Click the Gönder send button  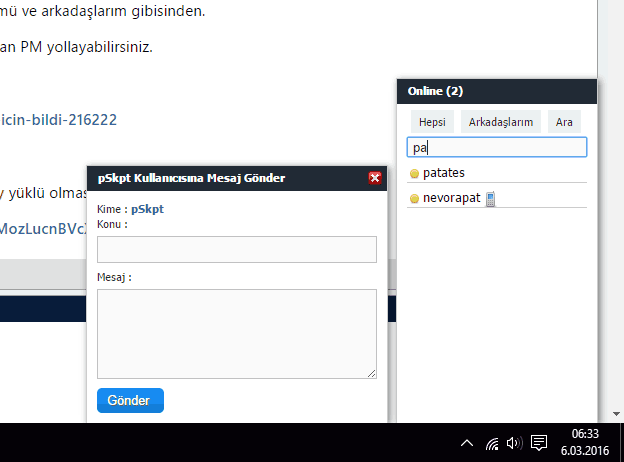pyautogui.click(x=130, y=400)
